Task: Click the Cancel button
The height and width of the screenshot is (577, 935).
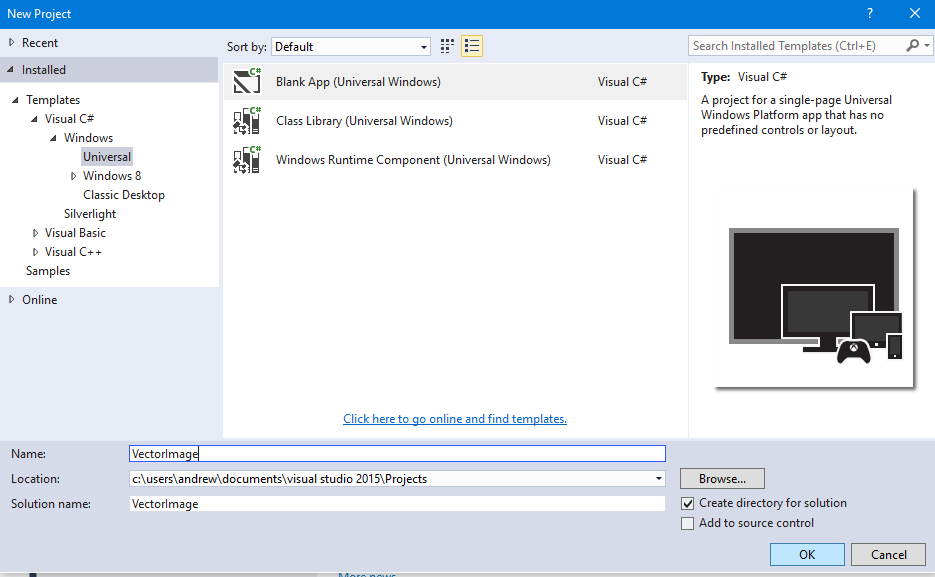Action: click(x=888, y=554)
